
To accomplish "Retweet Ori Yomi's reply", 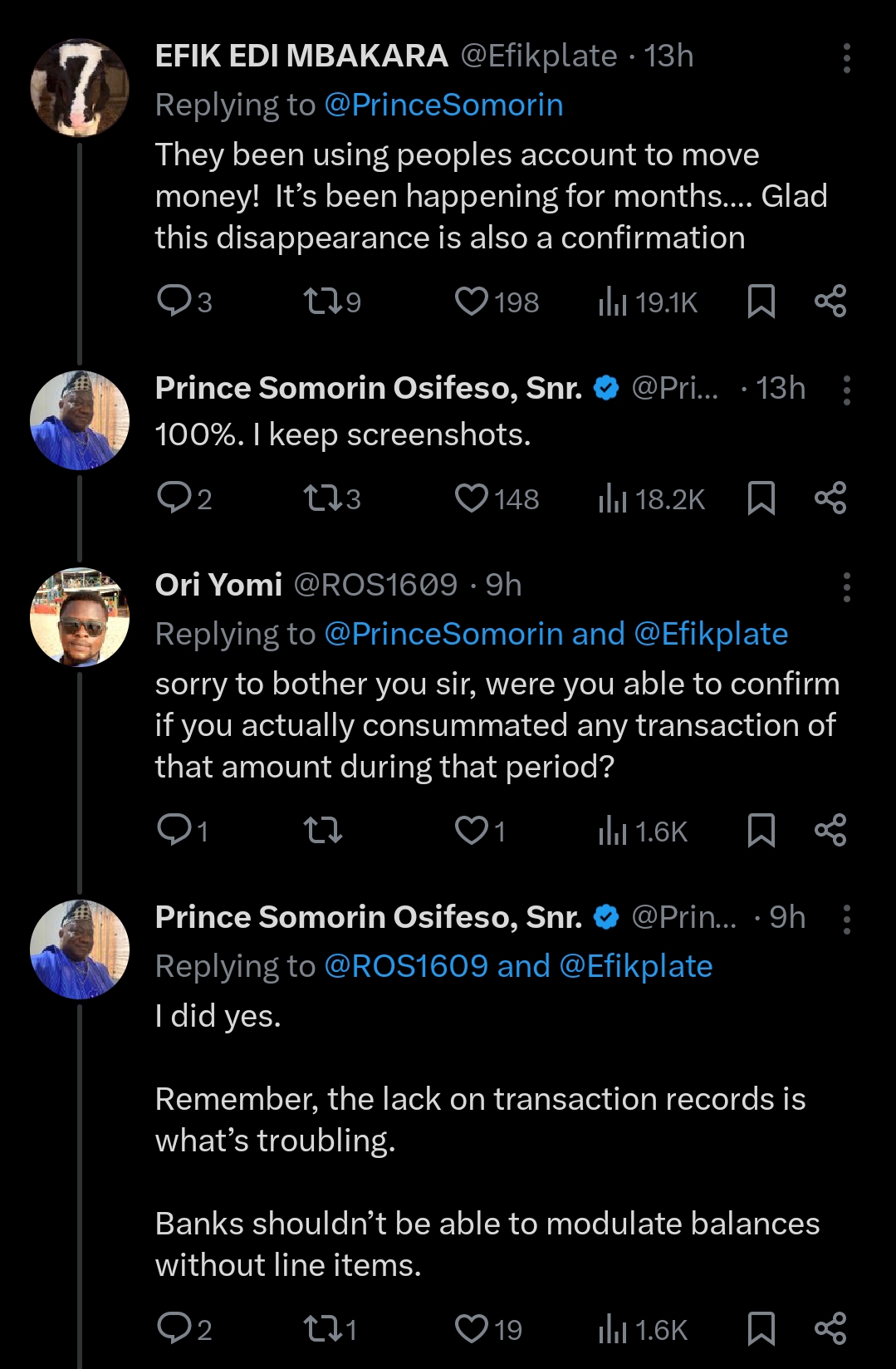I will click(323, 830).
